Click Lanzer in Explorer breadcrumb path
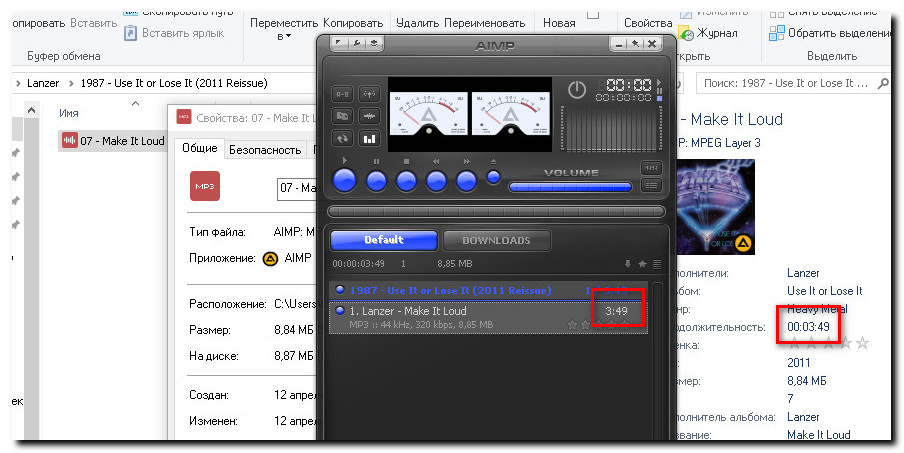Image resolution: width=904 pixels, height=453 pixels. [x=43, y=83]
